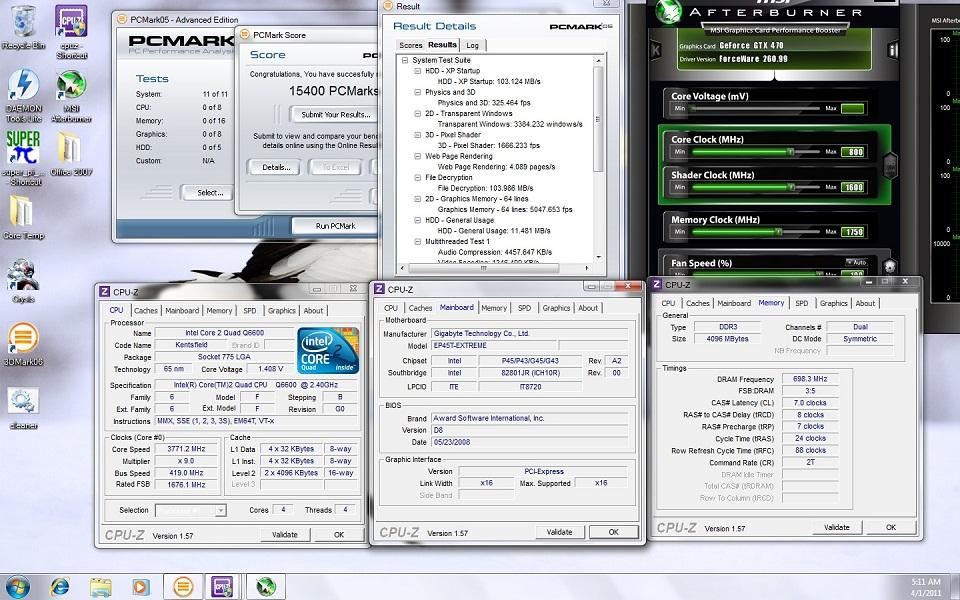Launch the 3DMark06 desktop icon

pos(23,344)
